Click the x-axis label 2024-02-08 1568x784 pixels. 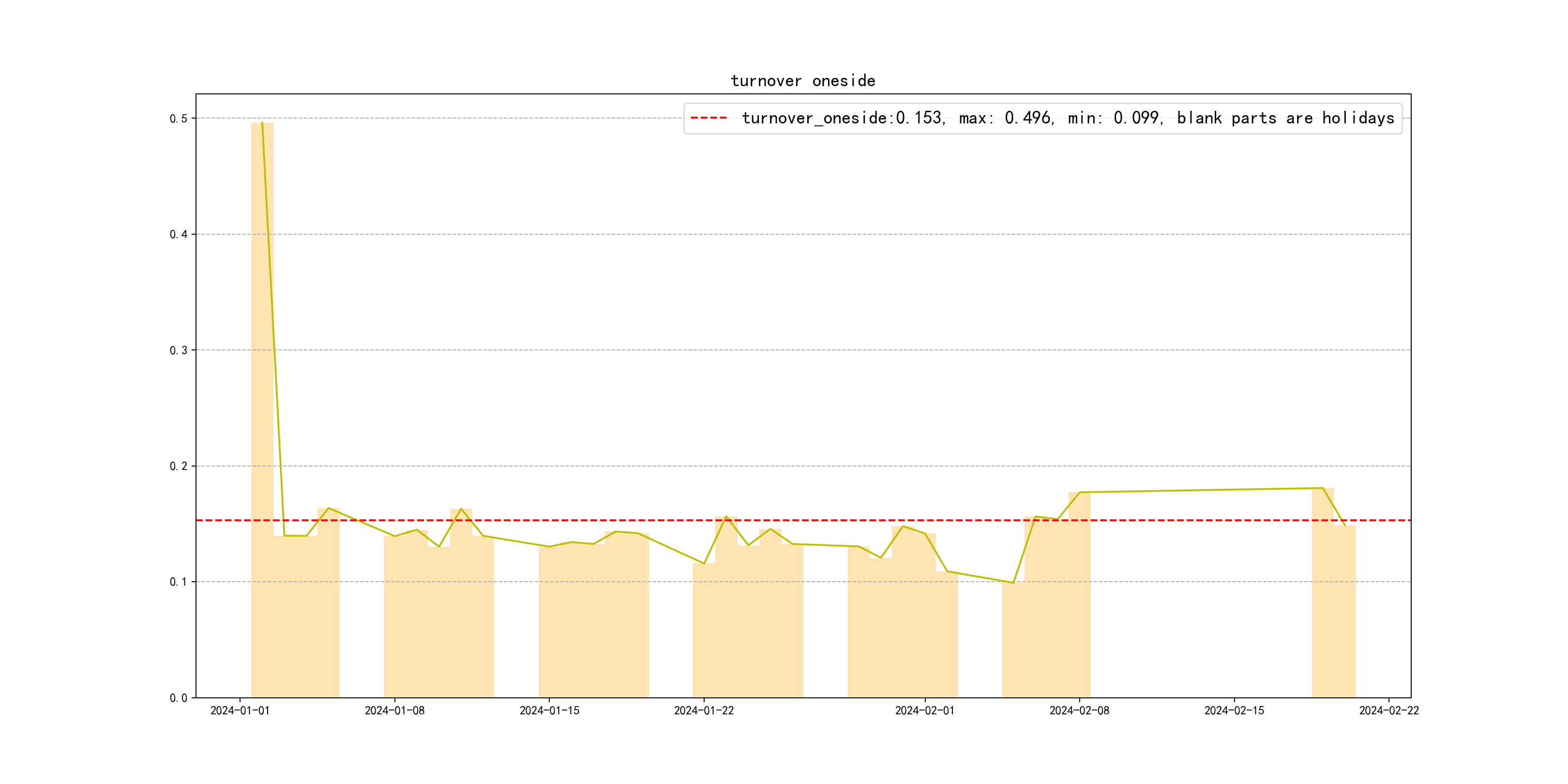click(1079, 711)
